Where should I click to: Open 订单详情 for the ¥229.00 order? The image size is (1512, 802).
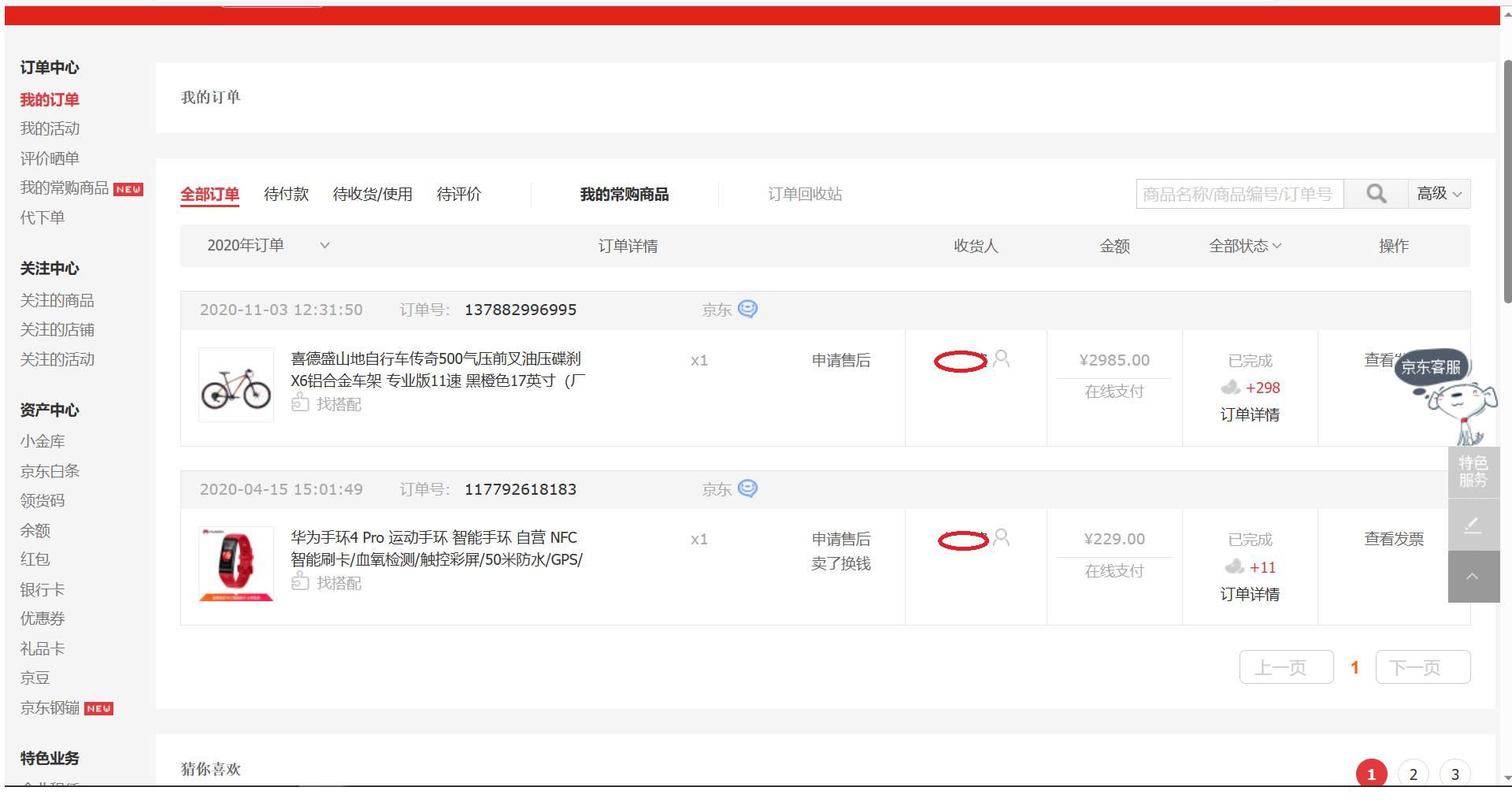1250,594
